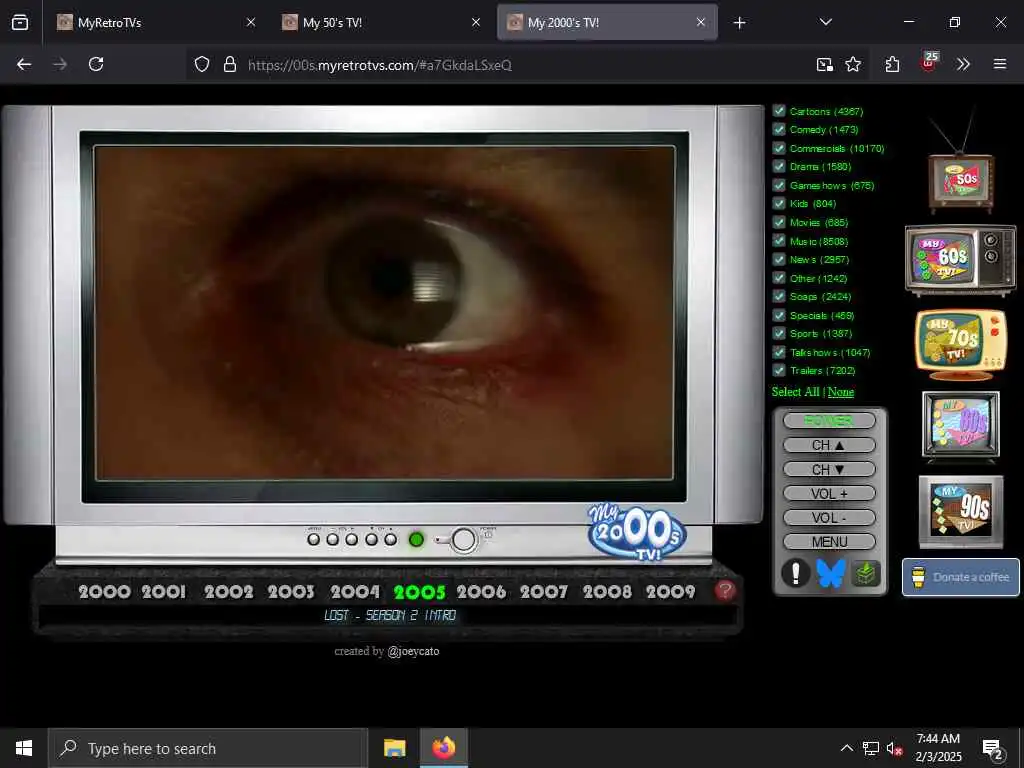The image size is (1024, 768).
Task: Open the My 60s TV thumbnail
Action: (x=961, y=259)
